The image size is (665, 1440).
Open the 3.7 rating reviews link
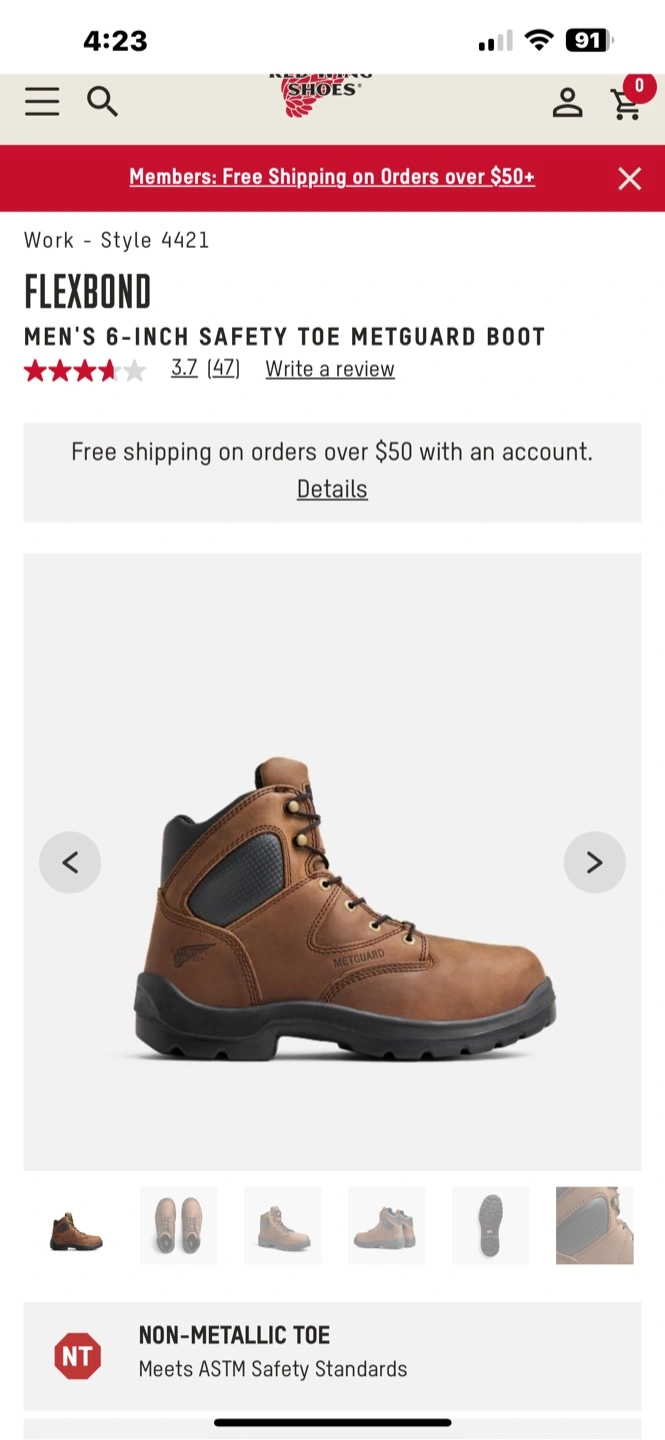point(205,368)
